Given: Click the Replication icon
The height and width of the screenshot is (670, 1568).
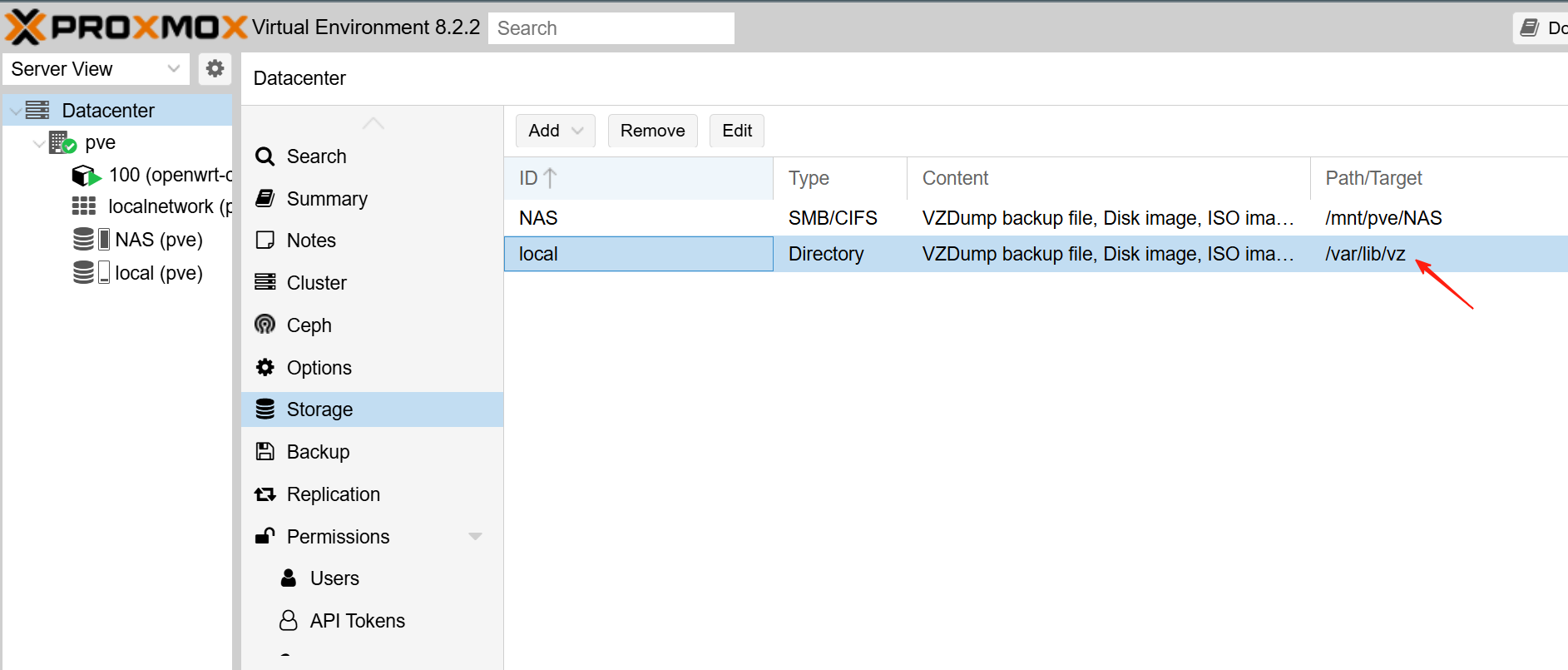Looking at the screenshot, I should (265, 494).
